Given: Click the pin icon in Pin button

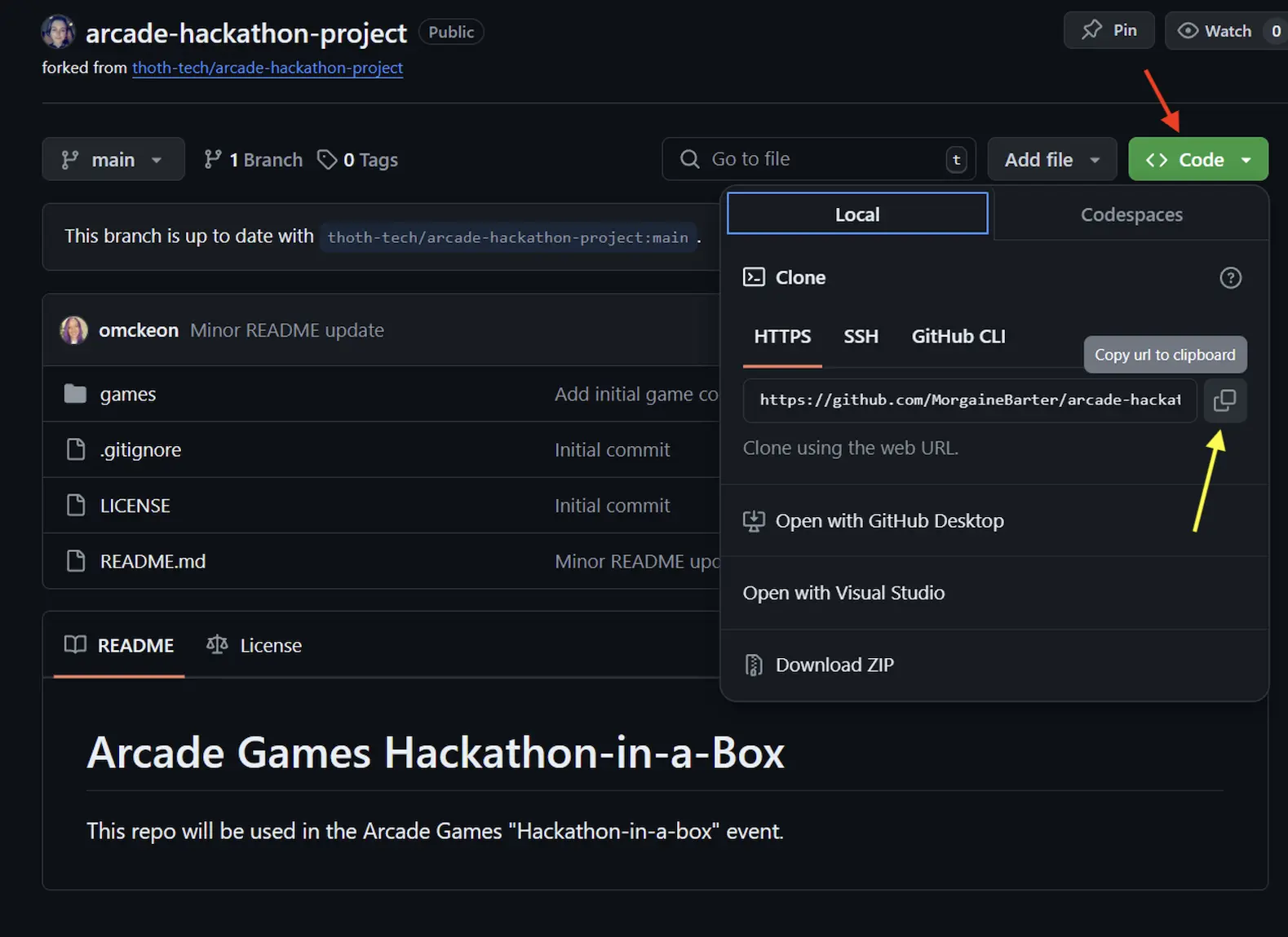Looking at the screenshot, I should coord(1091,30).
